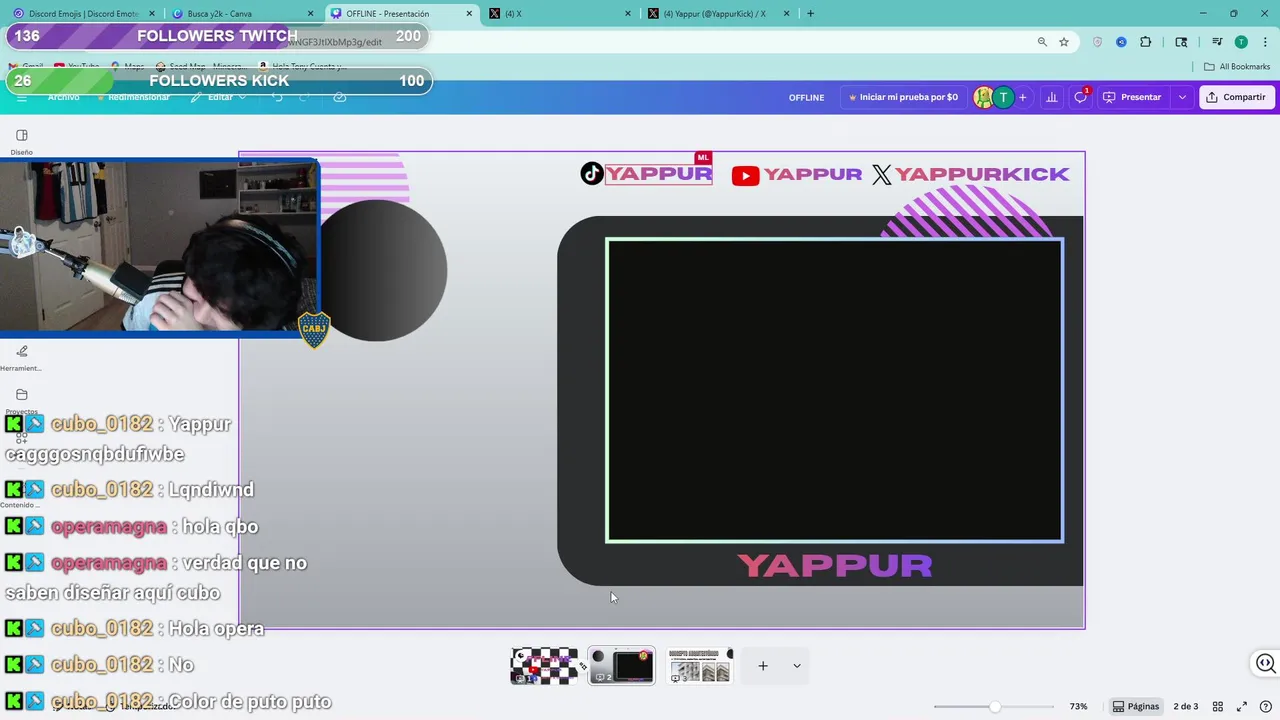Open the Diseño panel in sidebar
The height and width of the screenshot is (720, 1280).
[x=22, y=141]
